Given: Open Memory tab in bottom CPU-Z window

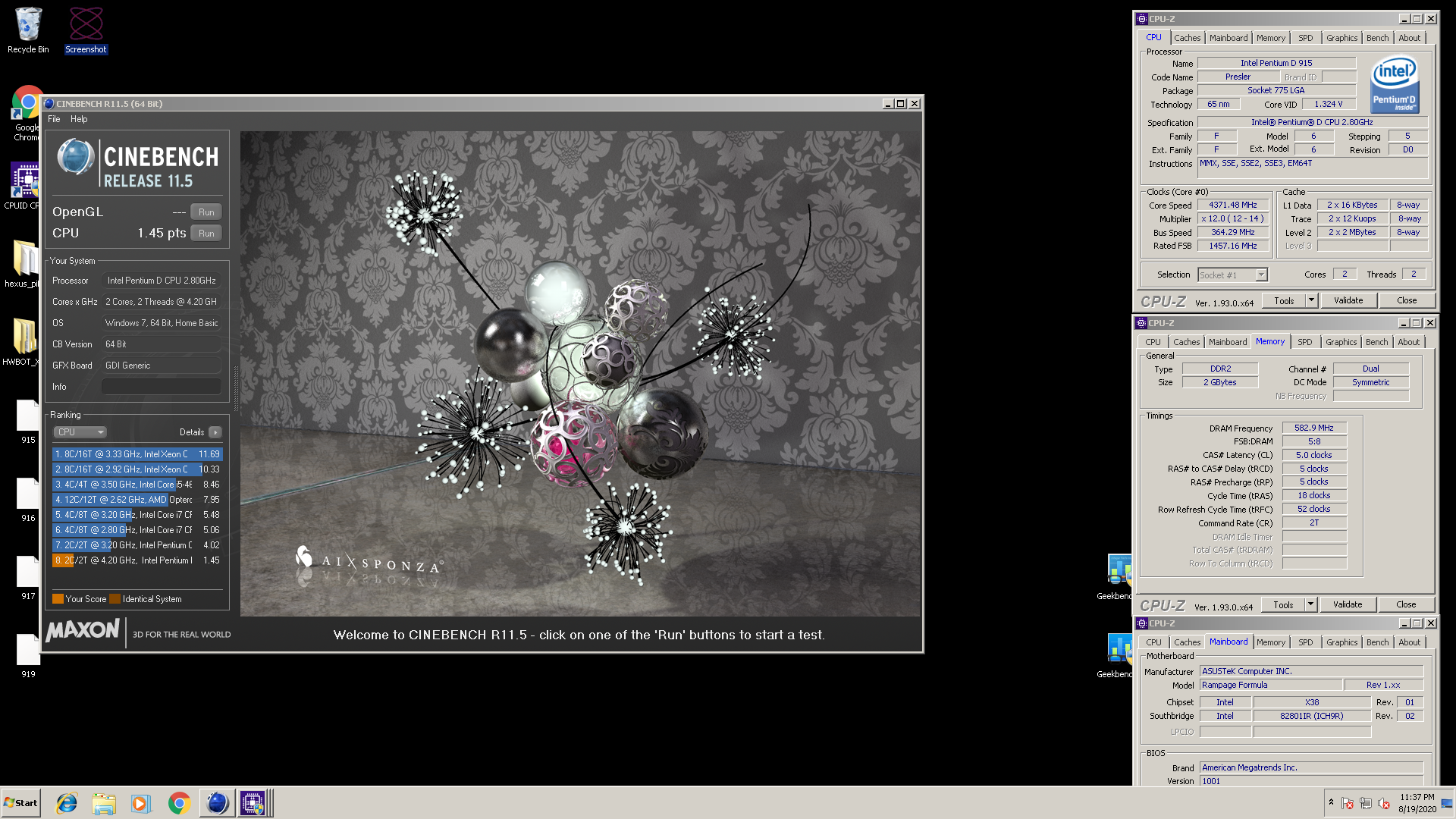Looking at the screenshot, I should (1270, 642).
